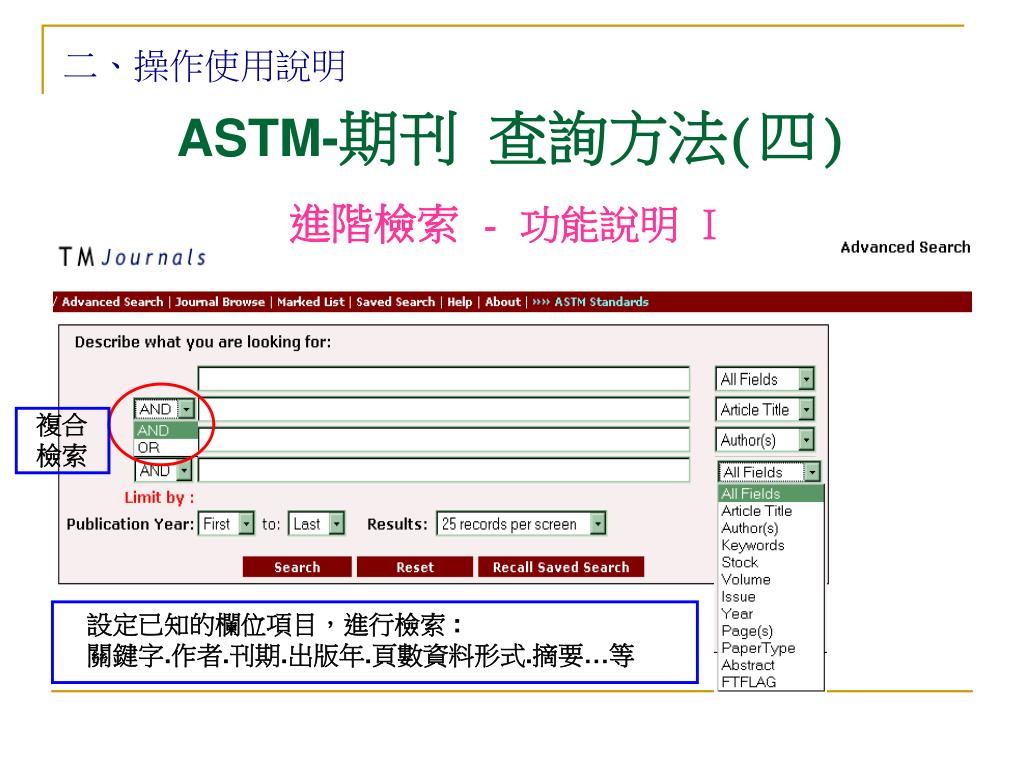Select All Fields in the open field list
The width and height of the screenshot is (1024, 768).
771,494
